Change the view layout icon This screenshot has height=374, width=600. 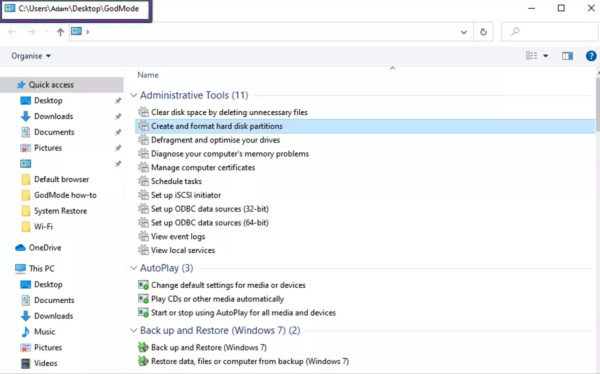click(x=531, y=56)
